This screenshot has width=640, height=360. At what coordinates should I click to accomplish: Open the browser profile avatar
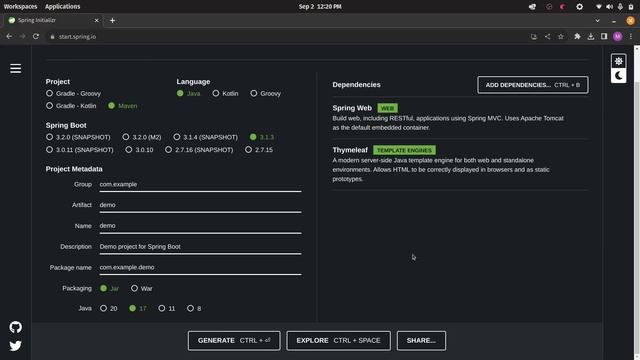[618, 36]
